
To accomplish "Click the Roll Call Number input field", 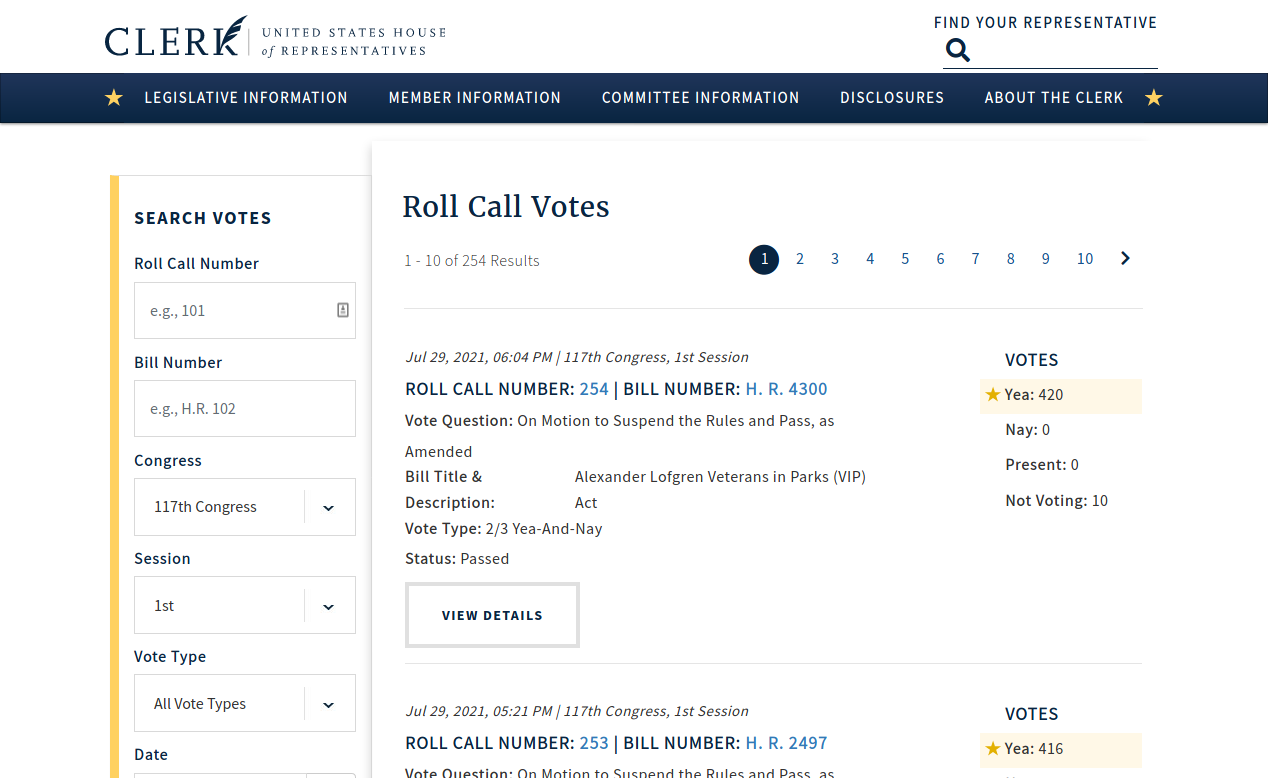I will [245, 311].
